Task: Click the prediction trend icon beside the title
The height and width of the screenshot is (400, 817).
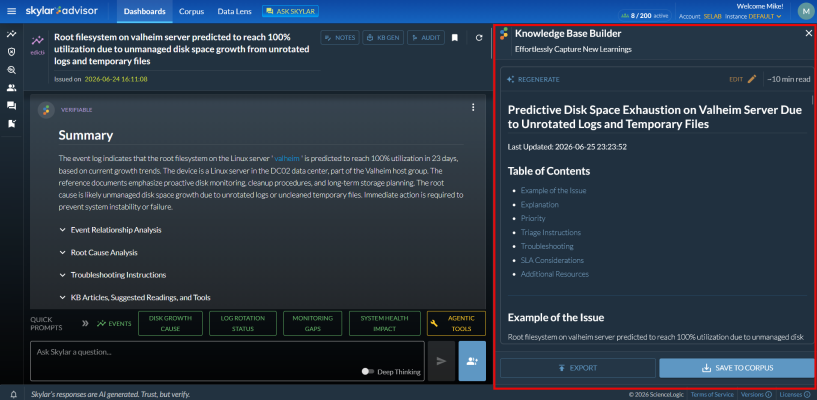Action: (x=38, y=40)
